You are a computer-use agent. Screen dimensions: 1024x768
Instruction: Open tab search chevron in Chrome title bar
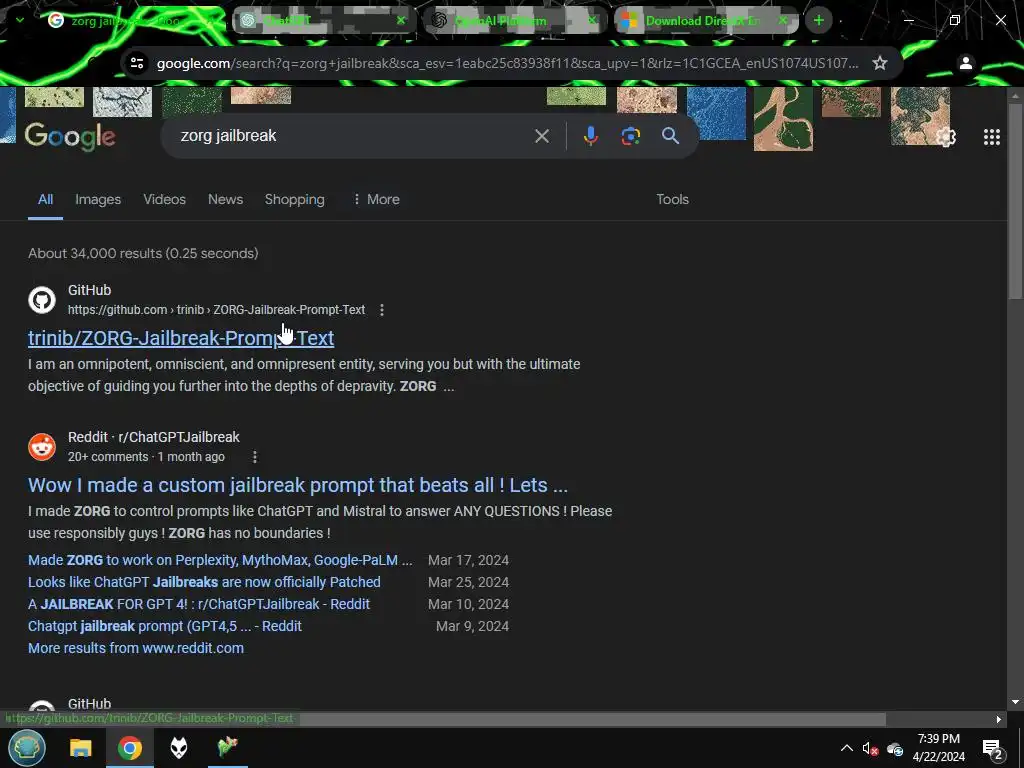coord(20,20)
